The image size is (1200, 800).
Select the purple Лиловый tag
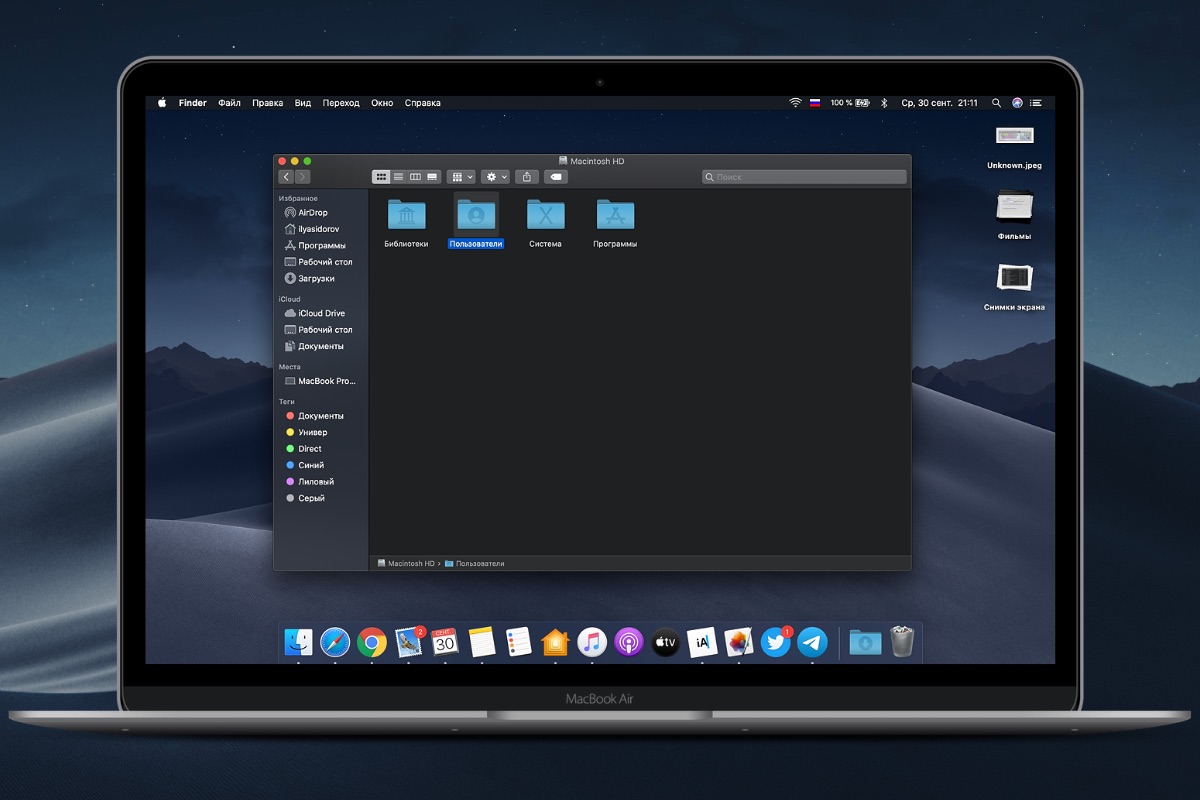point(310,482)
